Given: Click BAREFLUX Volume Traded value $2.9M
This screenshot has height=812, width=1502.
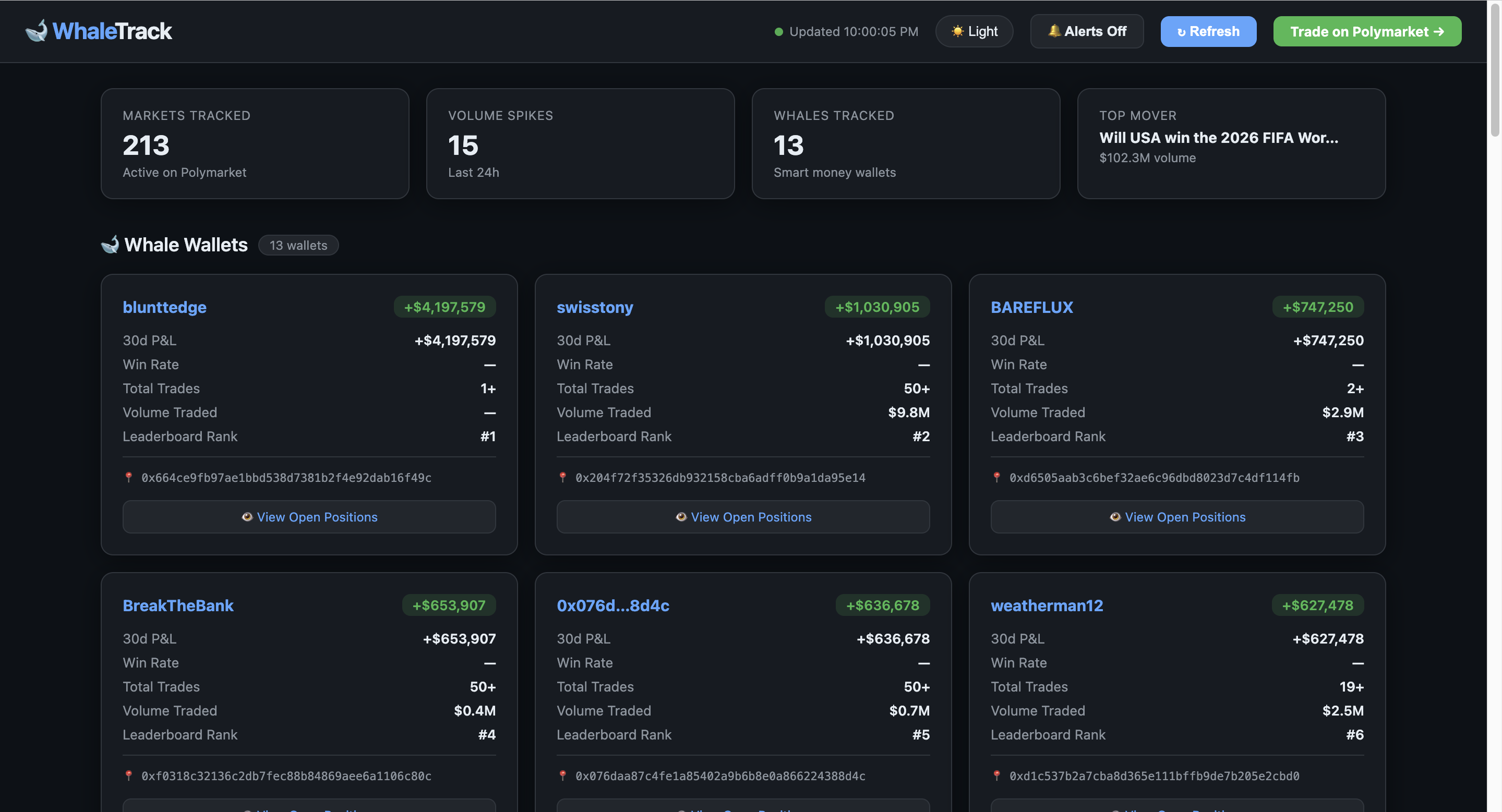Looking at the screenshot, I should click(1343, 412).
